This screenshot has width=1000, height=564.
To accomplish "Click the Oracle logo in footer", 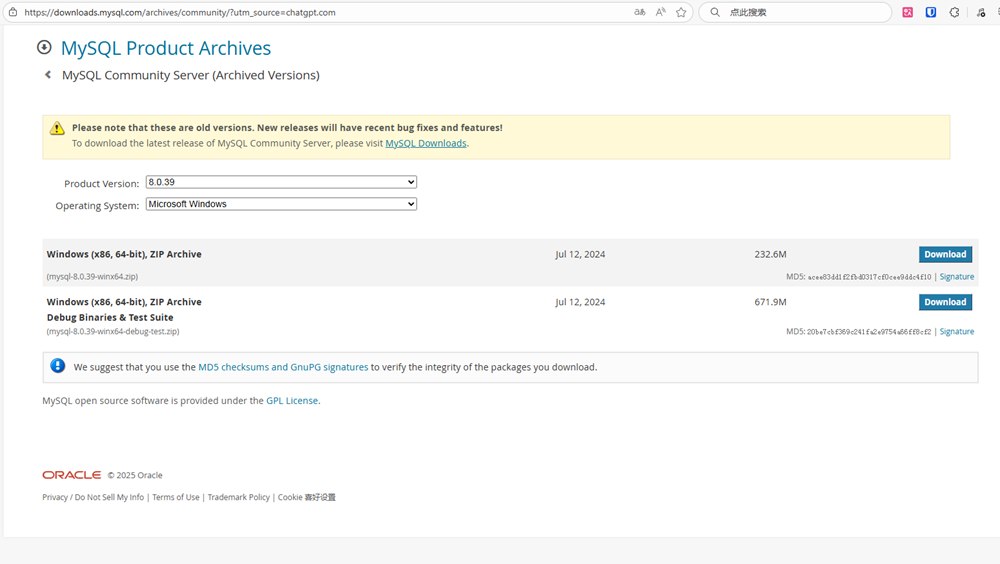I will [x=71, y=475].
